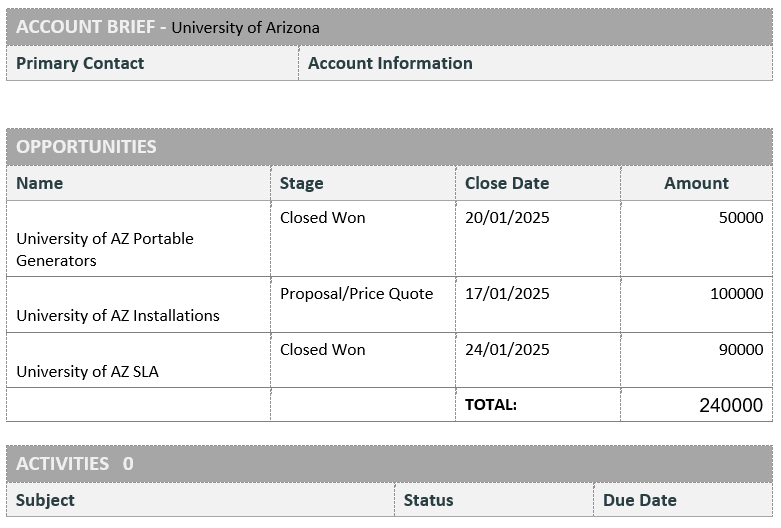Select University of AZ Installations cell
The width and height of the screenshot is (781, 528).
click(138, 305)
